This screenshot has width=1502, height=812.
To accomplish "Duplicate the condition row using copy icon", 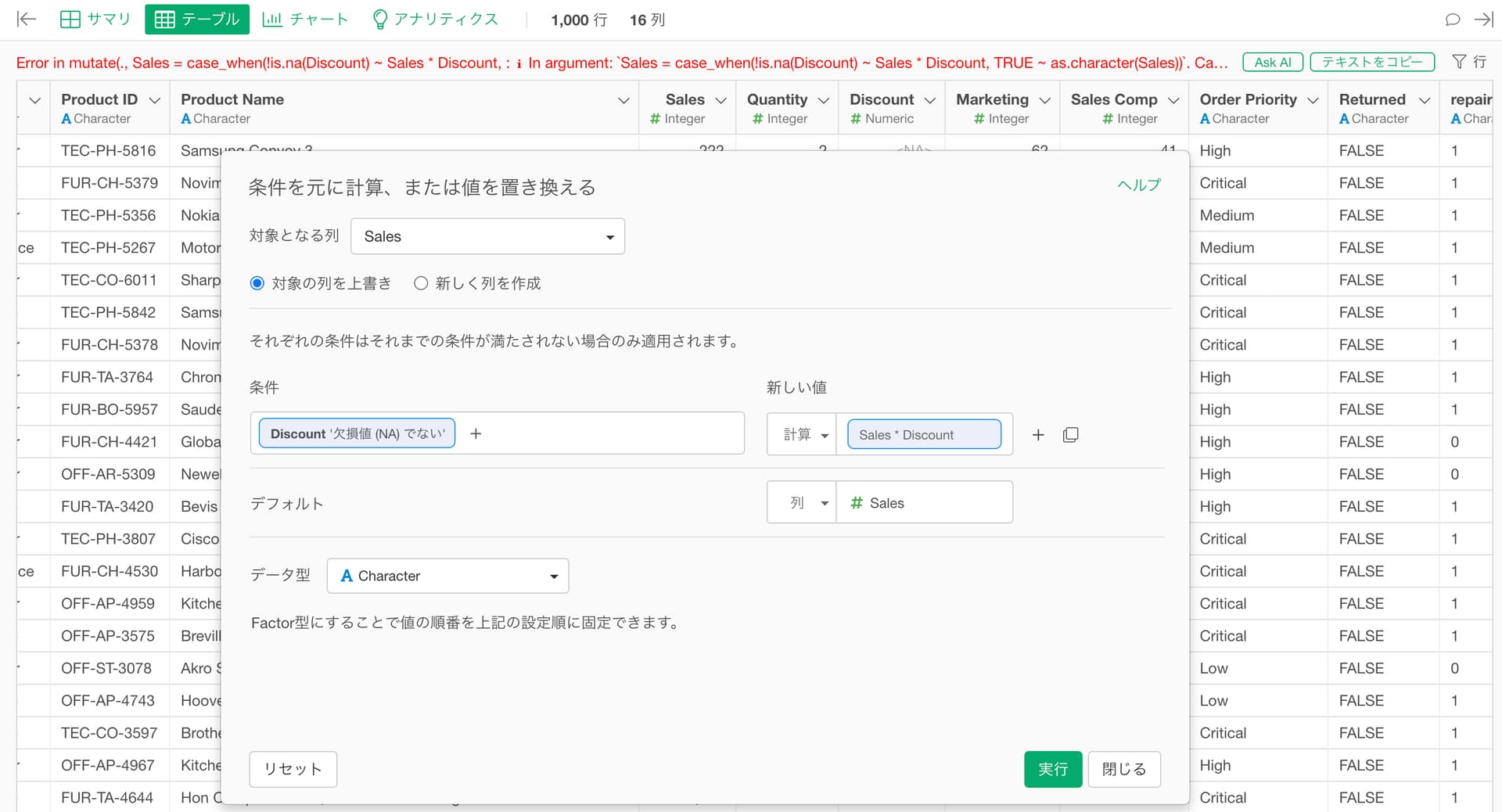I will pos(1070,435).
